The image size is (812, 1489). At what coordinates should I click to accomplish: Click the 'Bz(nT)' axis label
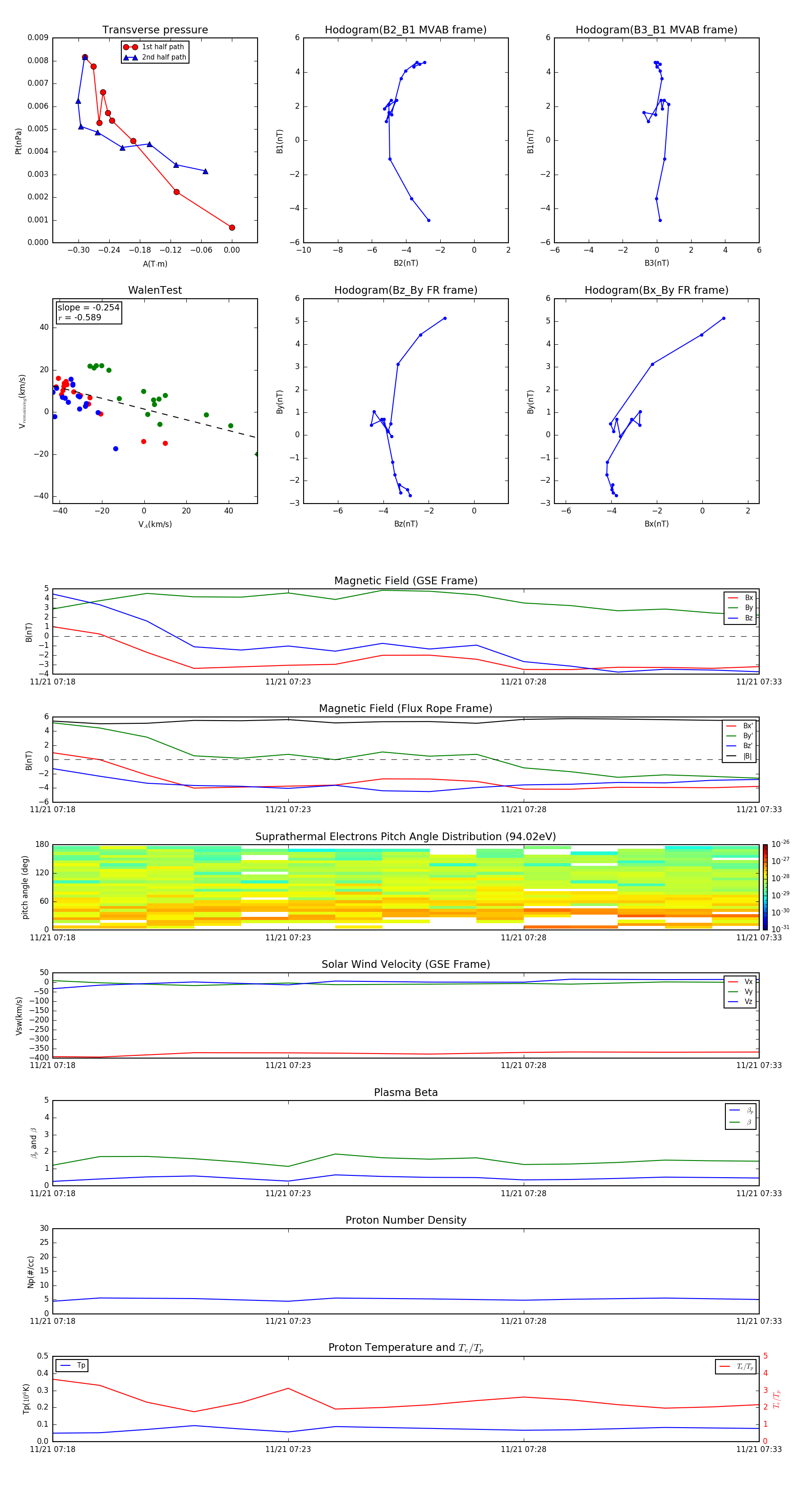[406, 524]
